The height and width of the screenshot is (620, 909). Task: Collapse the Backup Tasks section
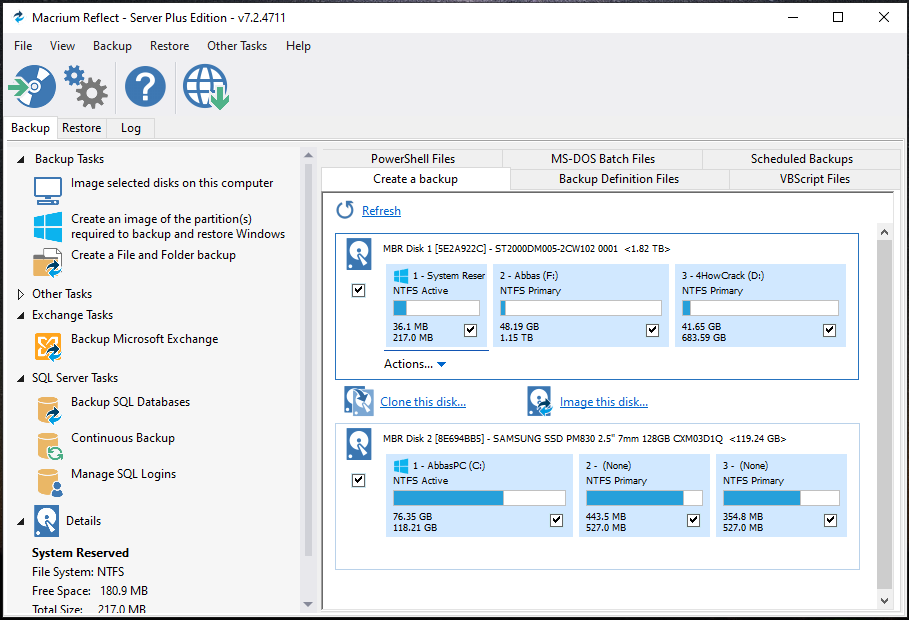(21, 159)
